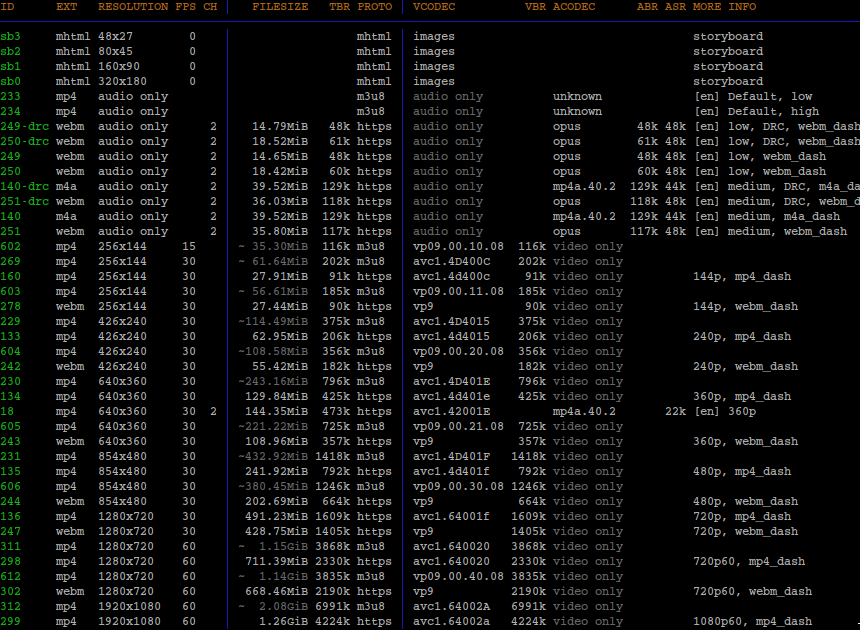860x630 pixels.
Task: Select format ID 299
Action: pos(10,621)
